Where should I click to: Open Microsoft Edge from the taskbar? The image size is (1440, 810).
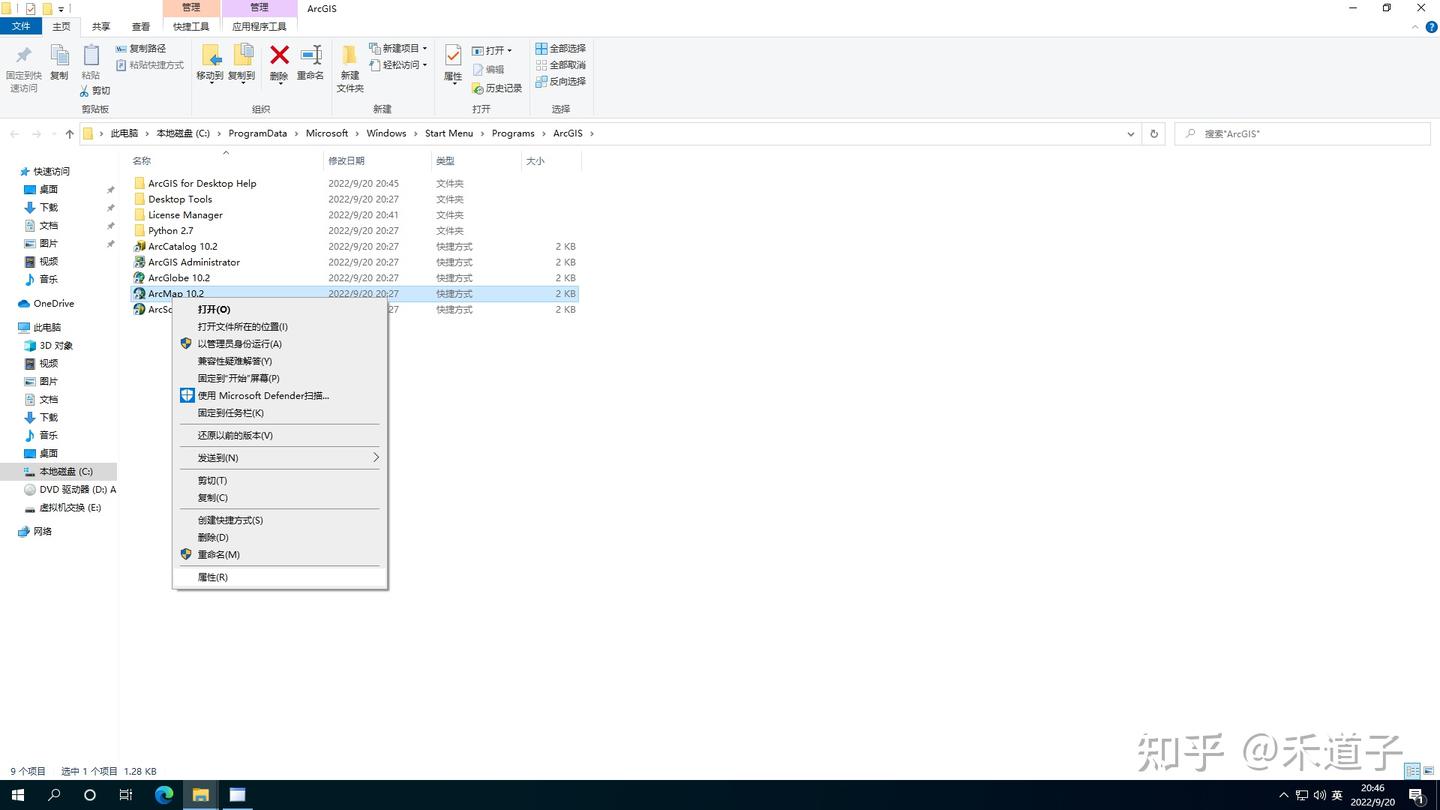pos(163,795)
